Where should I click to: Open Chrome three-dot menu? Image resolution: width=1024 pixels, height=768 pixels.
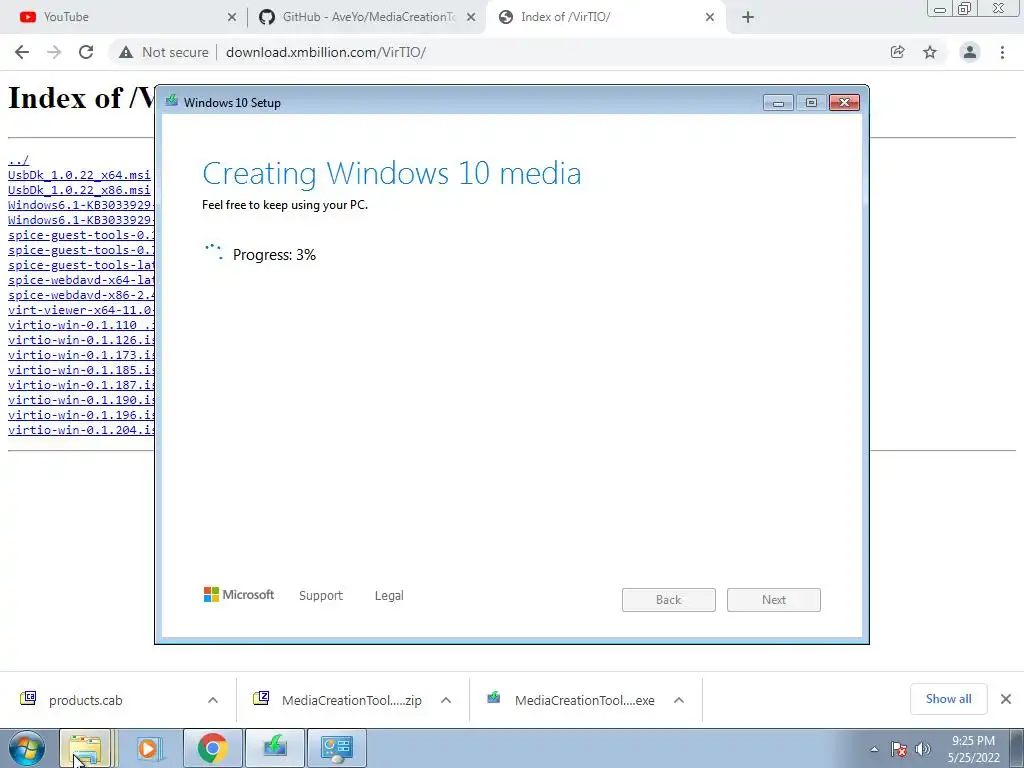pos(1002,52)
